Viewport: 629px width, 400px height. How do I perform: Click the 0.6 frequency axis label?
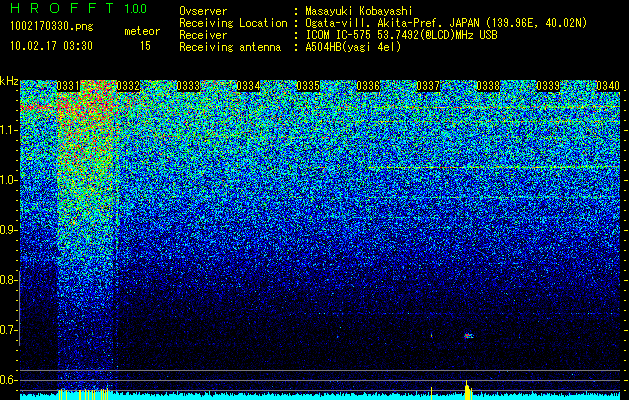(x=8, y=380)
